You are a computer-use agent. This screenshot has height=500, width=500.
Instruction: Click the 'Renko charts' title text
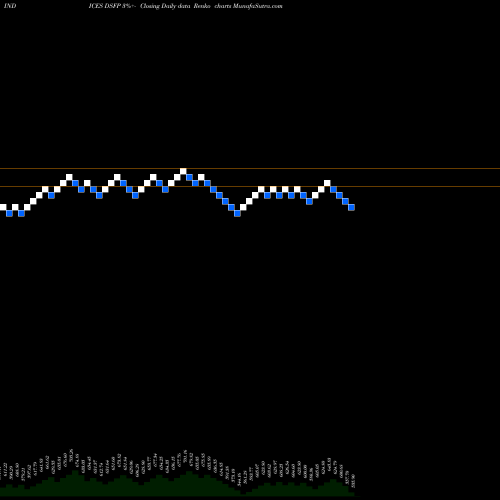[212, 6]
